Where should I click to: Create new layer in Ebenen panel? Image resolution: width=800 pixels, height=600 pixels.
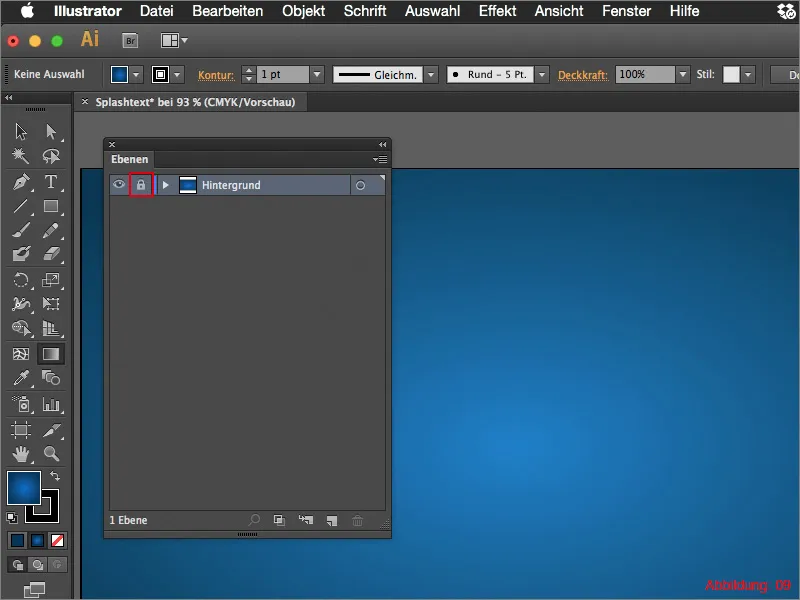pyautogui.click(x=332, y=520)
